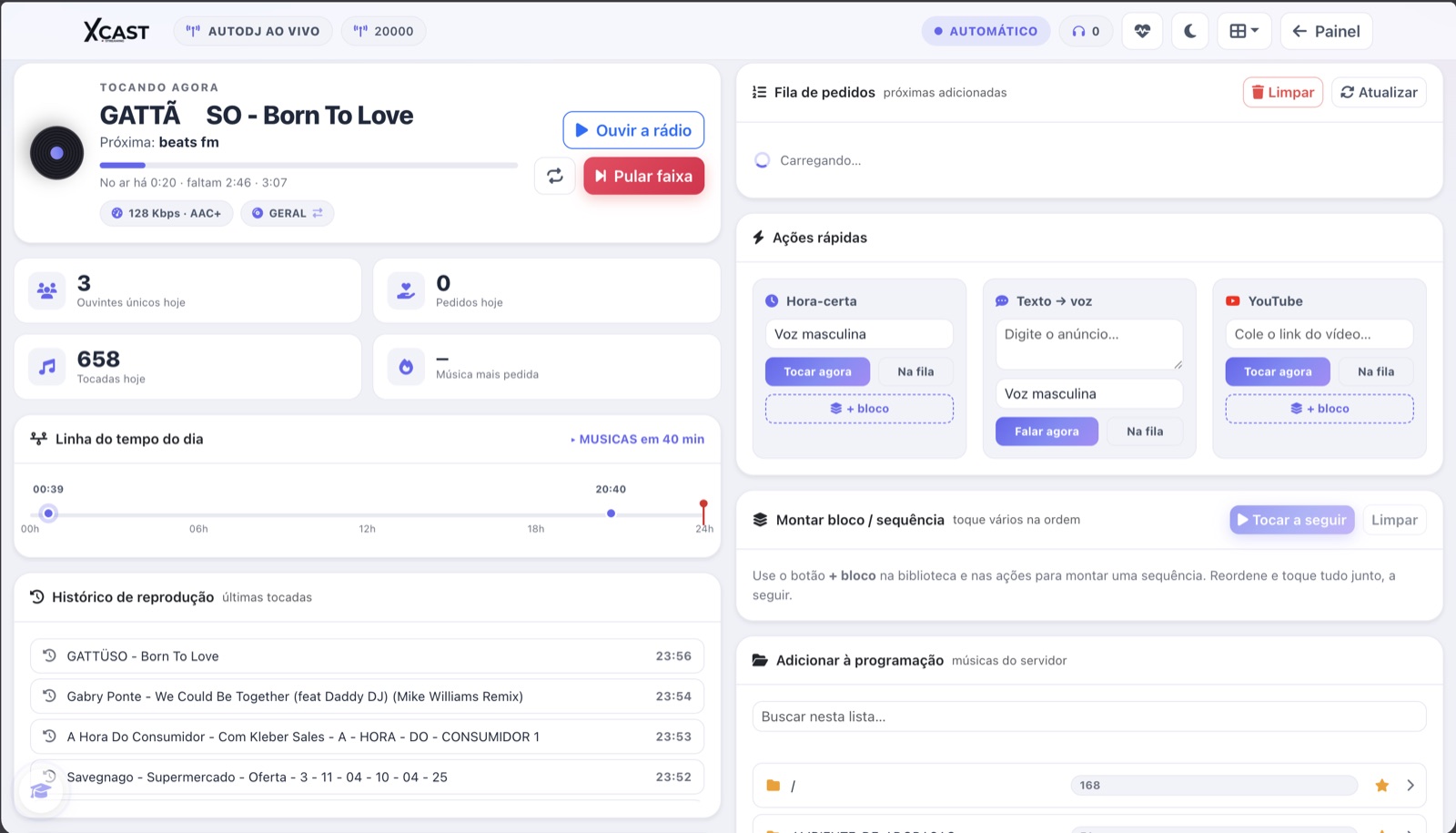
Task: Click the Música mais pedida flame icon
Action: click(406, 367)
